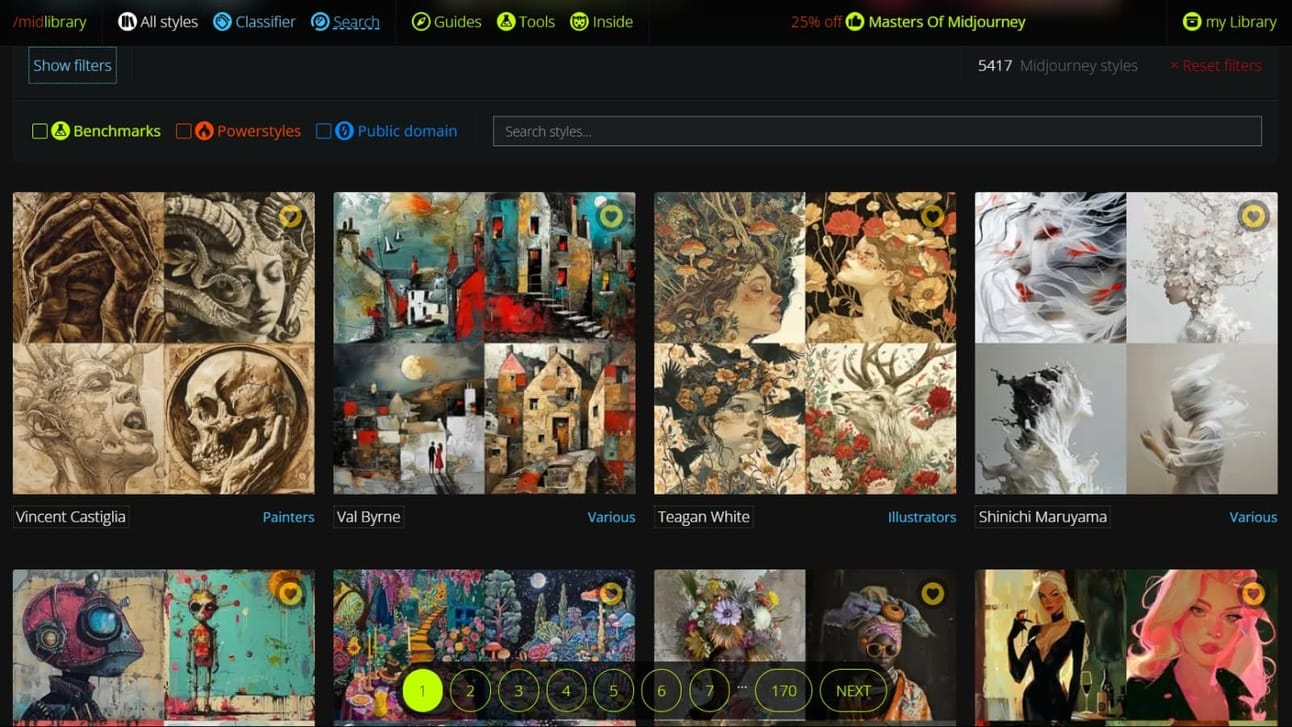This screenshot has height=727, width=1292.
Task: Click the Painters category under Vincent Castiglia
Action: (288, 517)
